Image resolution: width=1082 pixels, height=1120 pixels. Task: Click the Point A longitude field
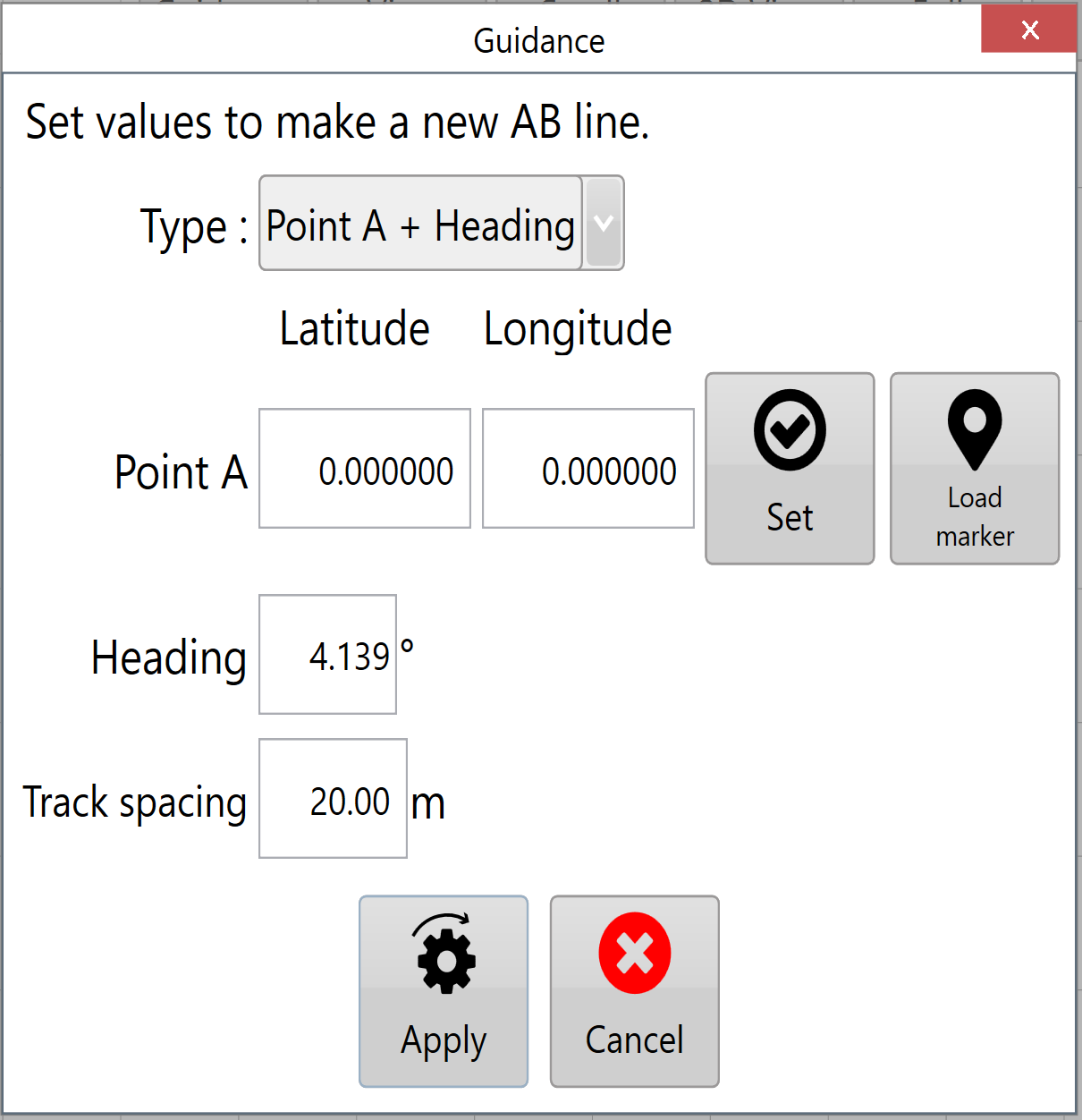pos(588,469)
